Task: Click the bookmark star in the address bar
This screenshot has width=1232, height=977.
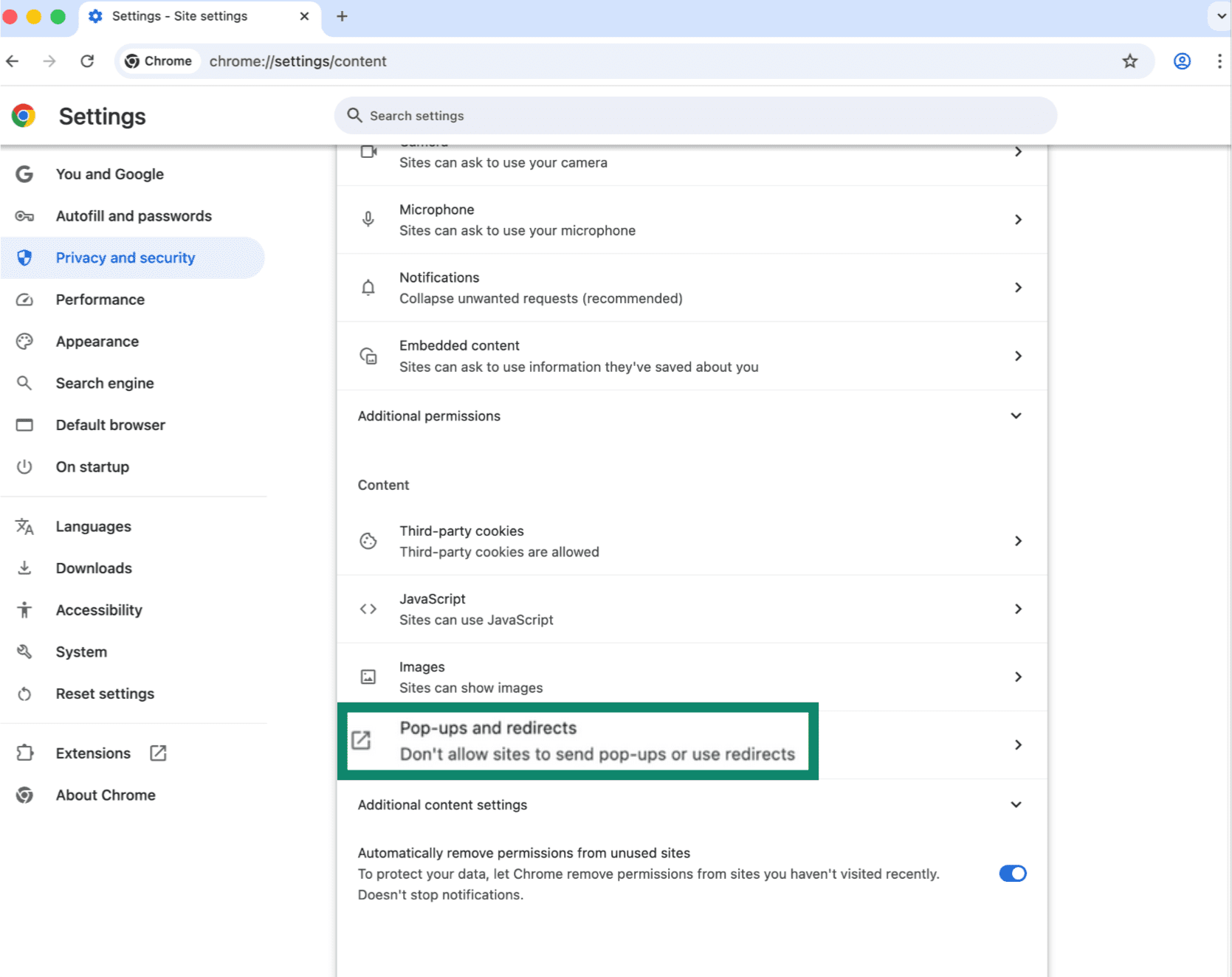Action: [x=1129, y=61]
